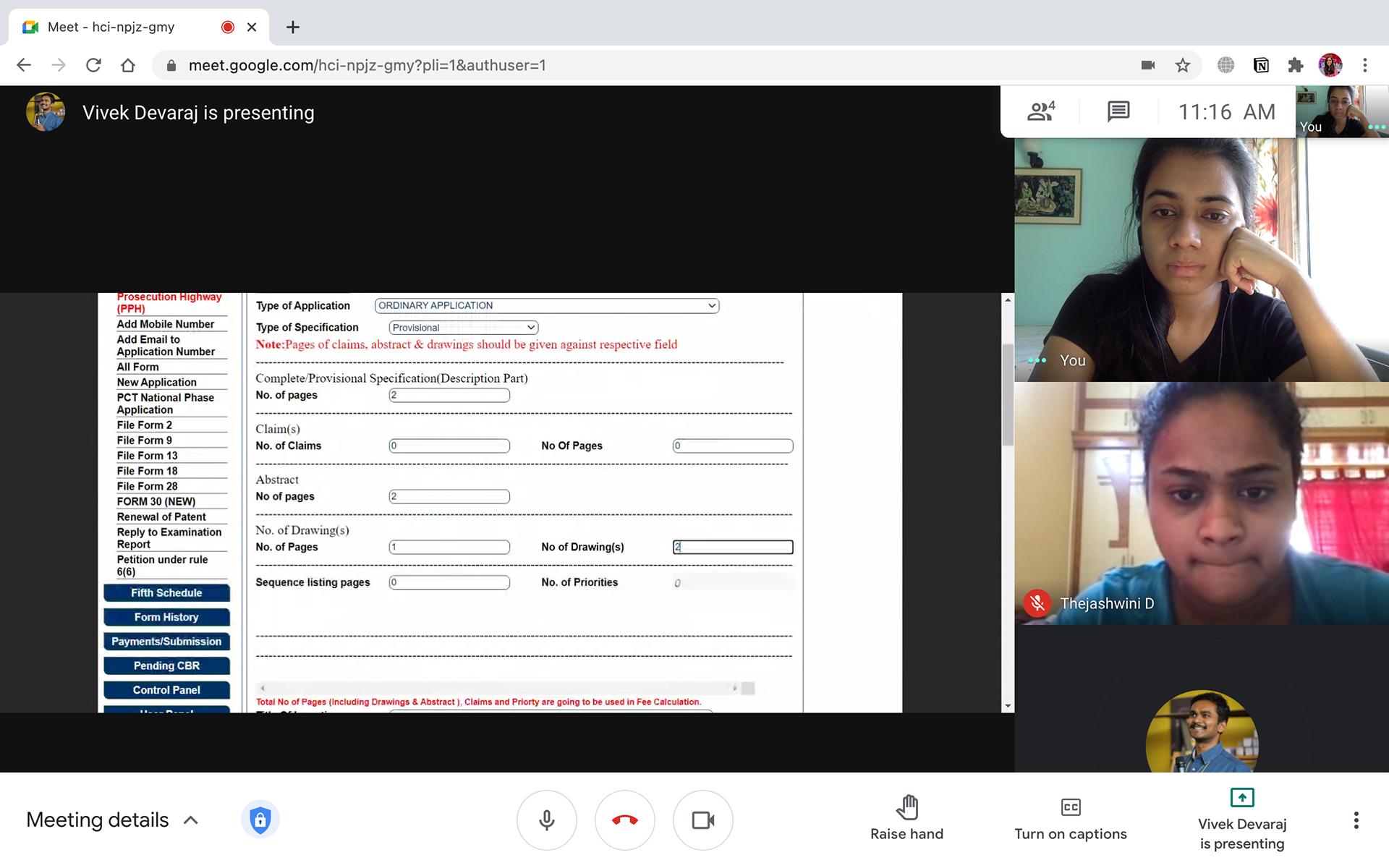
Task: Open Meet more options menu
Action: 1356,820
